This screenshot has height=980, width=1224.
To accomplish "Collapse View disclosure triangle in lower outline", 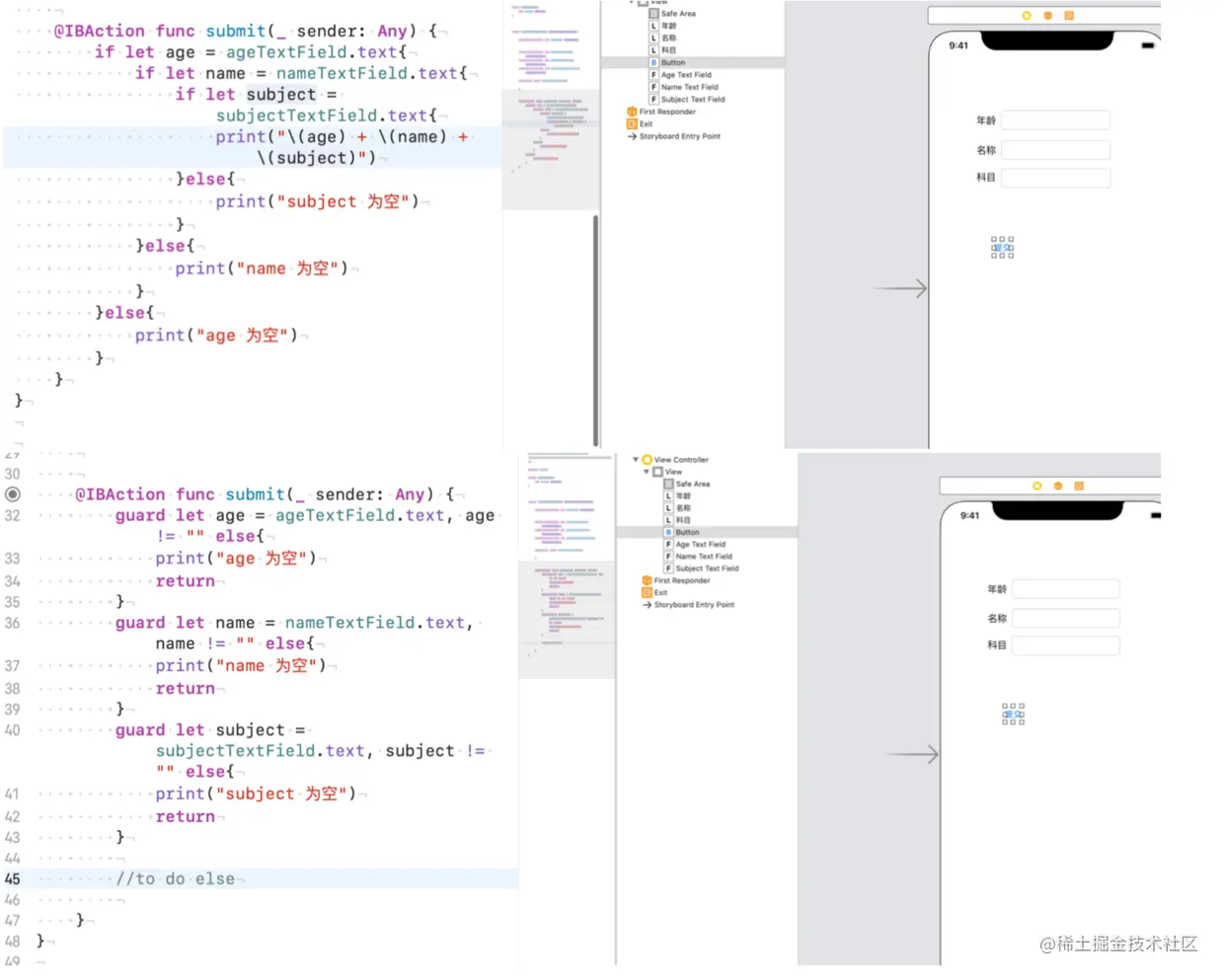I will pyautogui.click(x=647, y=472).
